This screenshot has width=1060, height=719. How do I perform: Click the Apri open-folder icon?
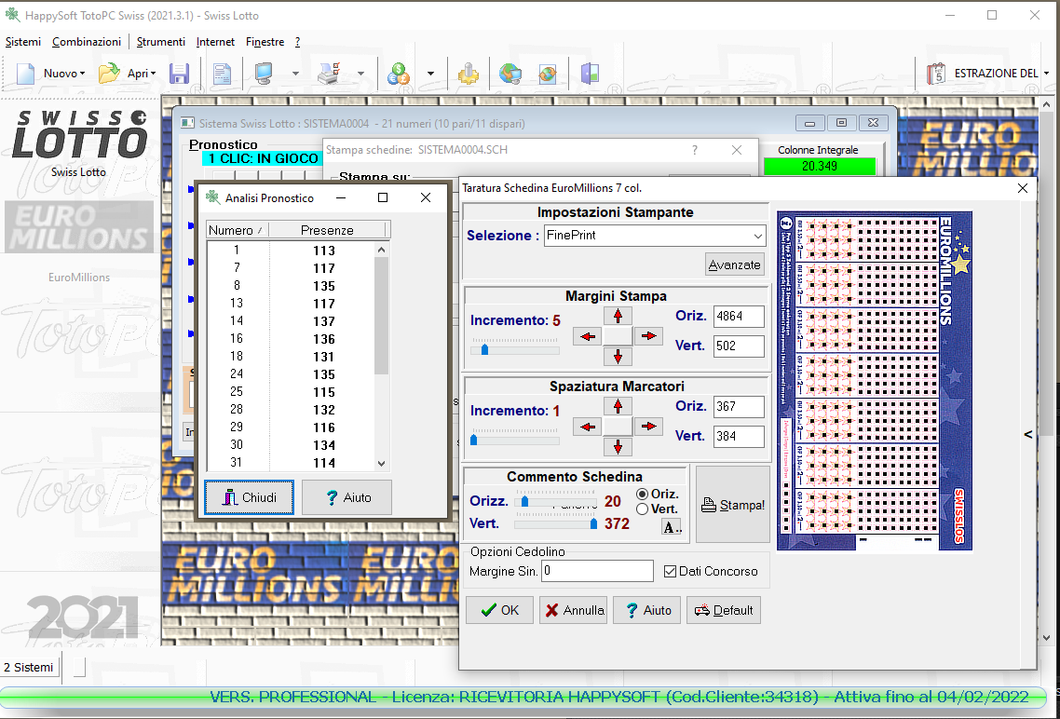109,73
